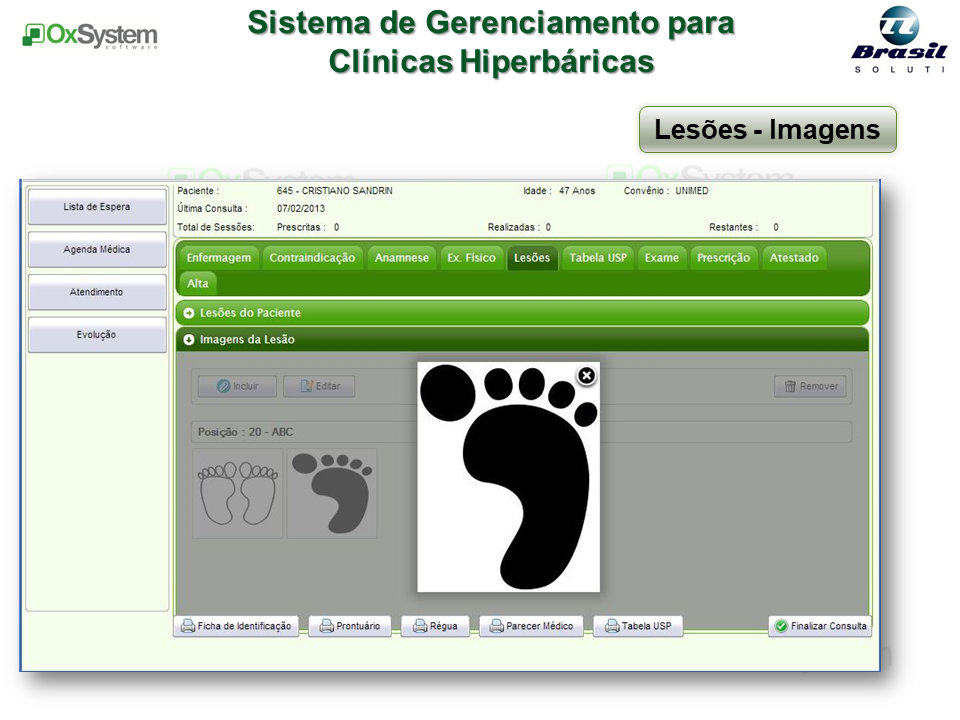Viewport: 960px width, 720px height.
Task: Click the trash icon on Remover
Action: (x=789, y=387)
